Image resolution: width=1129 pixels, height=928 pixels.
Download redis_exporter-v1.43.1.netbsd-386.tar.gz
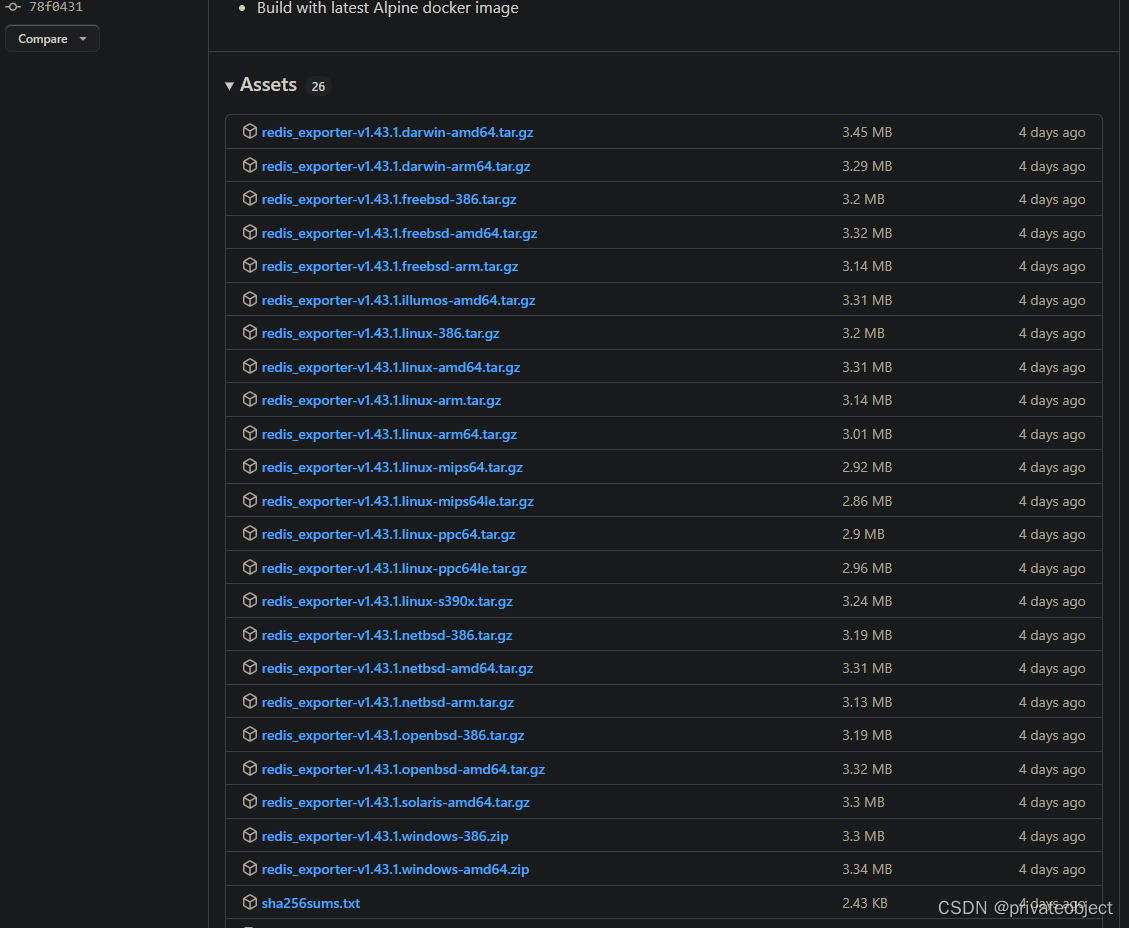point(387,635)
